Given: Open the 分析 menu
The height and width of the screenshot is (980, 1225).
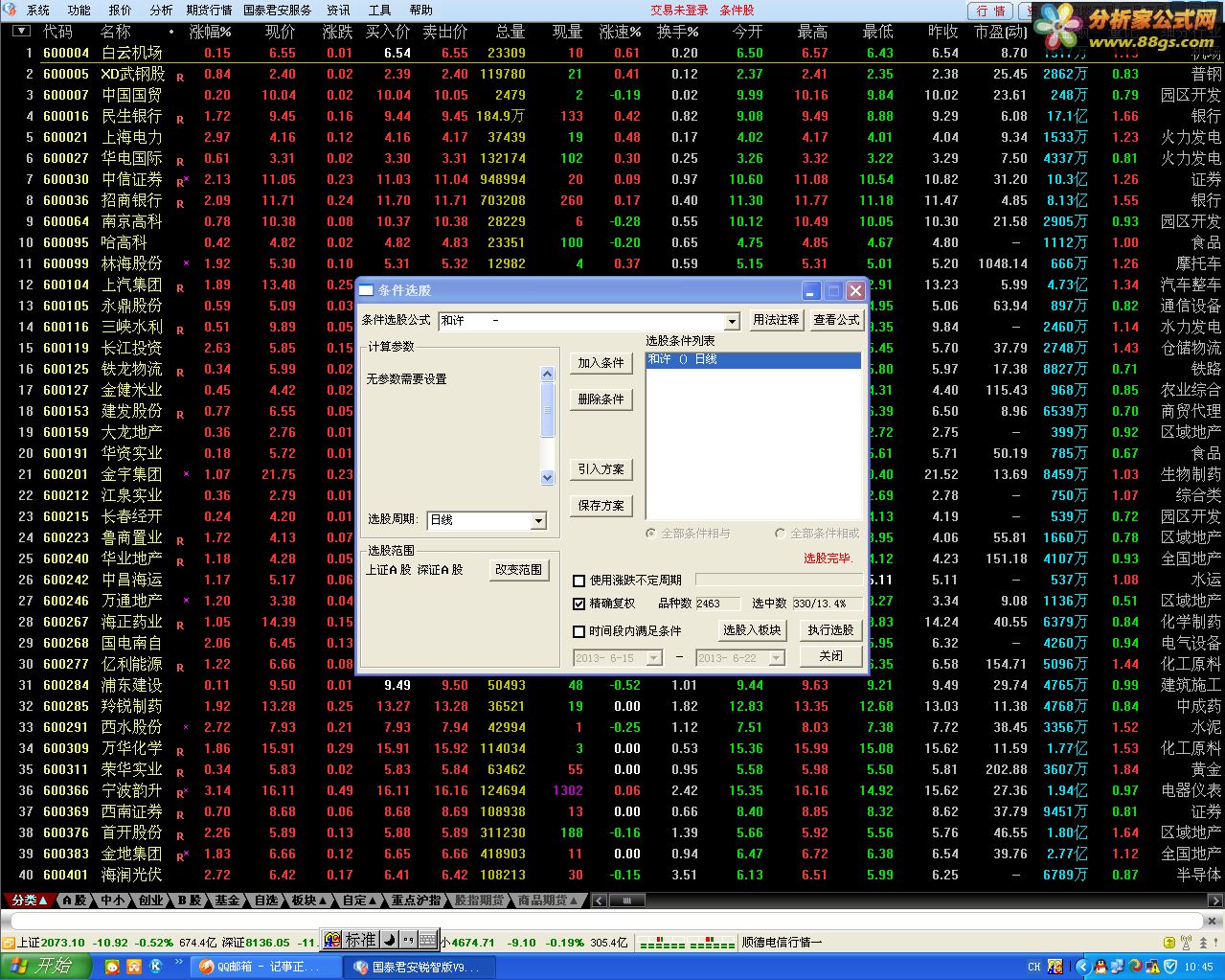Looking at the screenshot, I should click(161, 10).
